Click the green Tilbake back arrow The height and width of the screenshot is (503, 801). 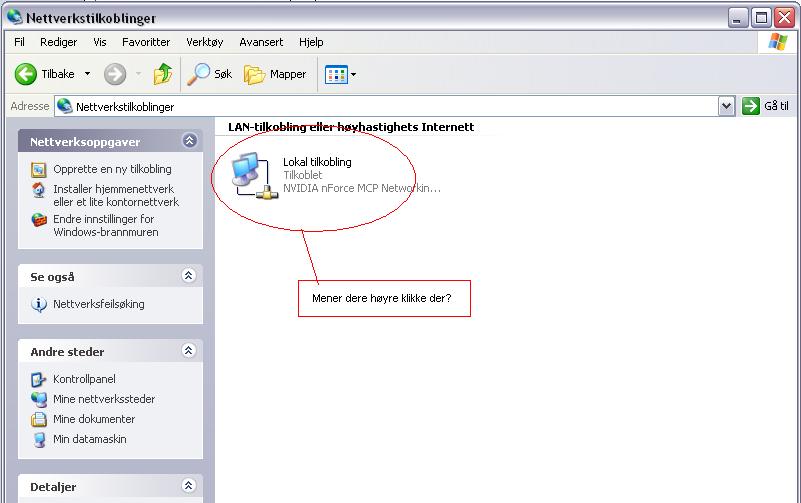tap(26, 75)
